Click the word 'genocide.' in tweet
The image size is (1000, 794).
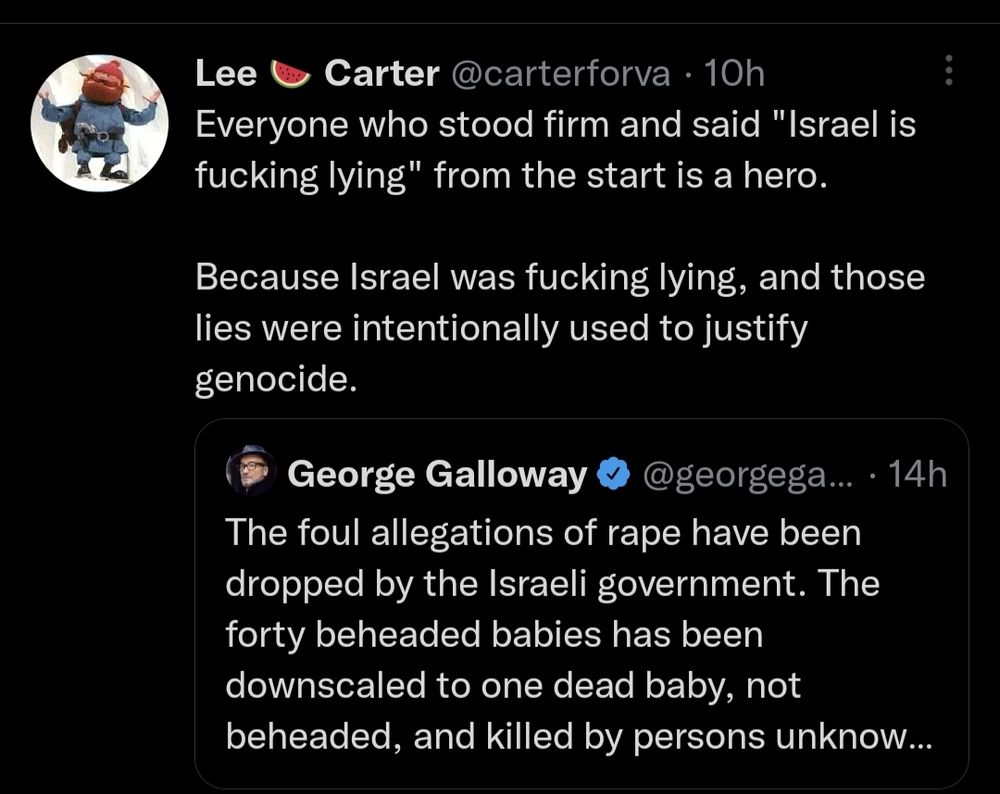[276, 382]
